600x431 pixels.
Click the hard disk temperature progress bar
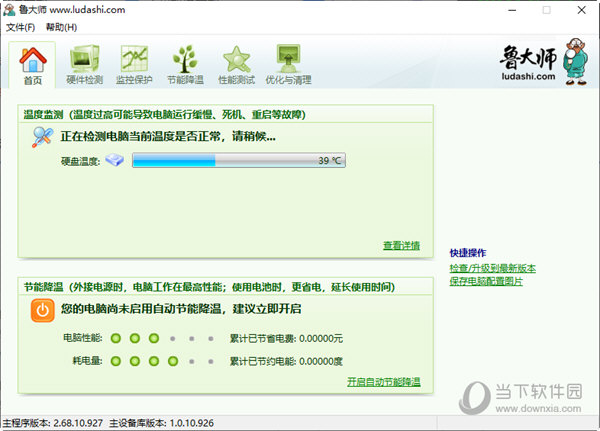pyautogui.click(x=238, y=160)
